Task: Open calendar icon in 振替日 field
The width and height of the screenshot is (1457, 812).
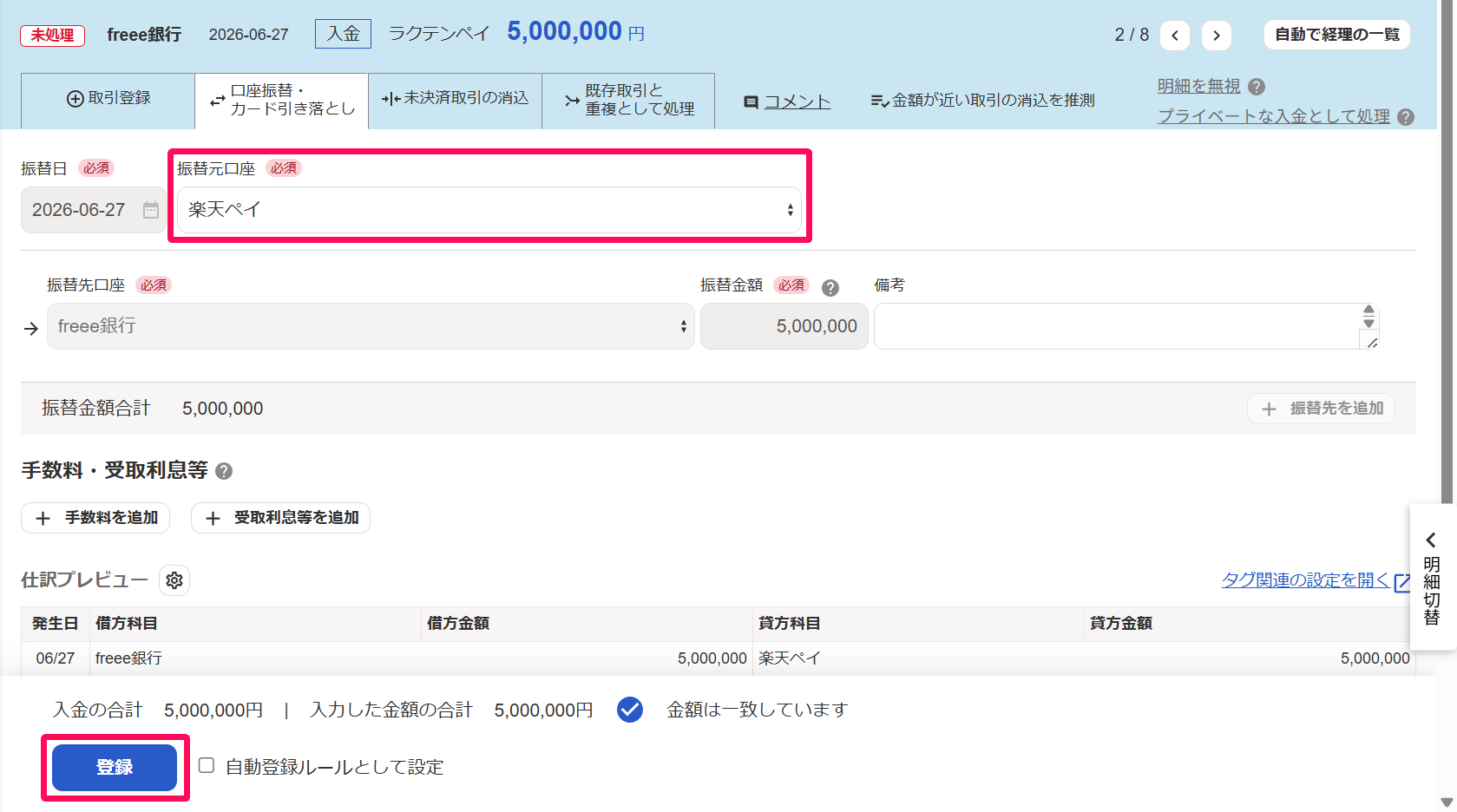Action: pos(151,210)
